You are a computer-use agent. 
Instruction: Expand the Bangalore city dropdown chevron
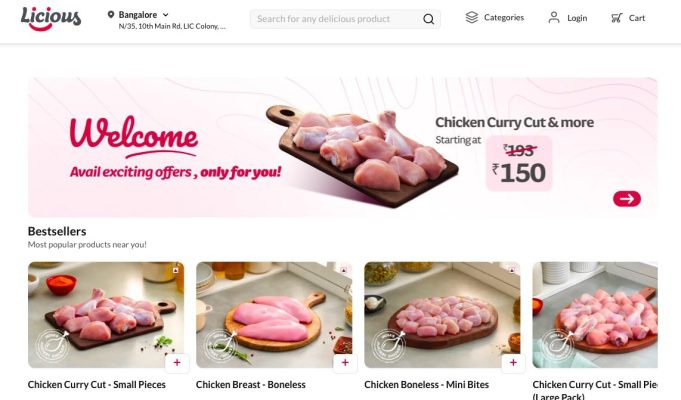click(x=165, y=15)
